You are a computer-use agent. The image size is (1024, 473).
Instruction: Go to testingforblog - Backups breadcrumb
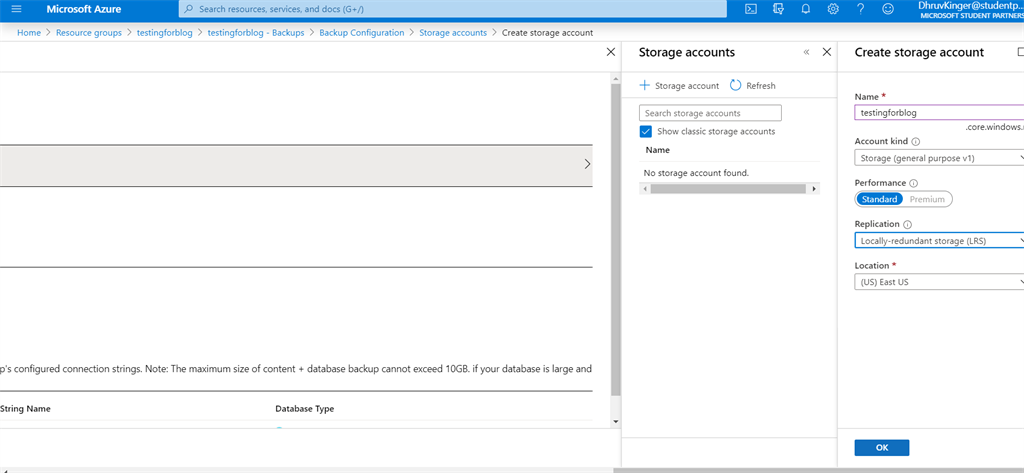coord(256,33)
